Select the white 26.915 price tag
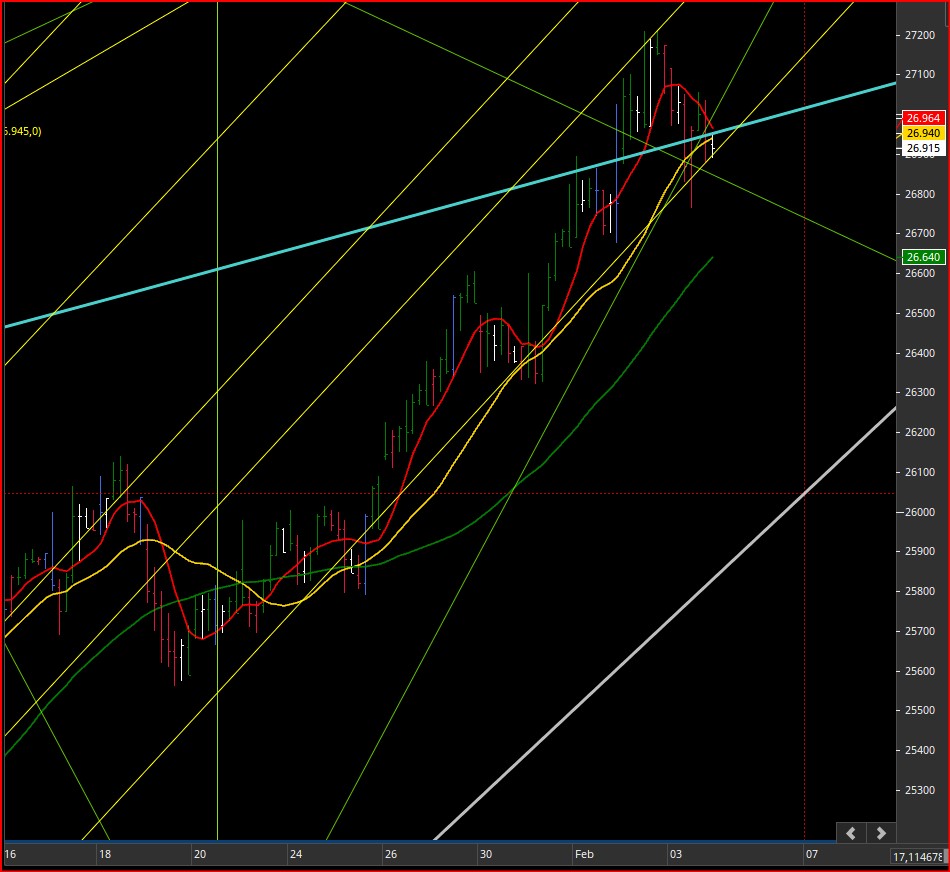 (923, 148)
